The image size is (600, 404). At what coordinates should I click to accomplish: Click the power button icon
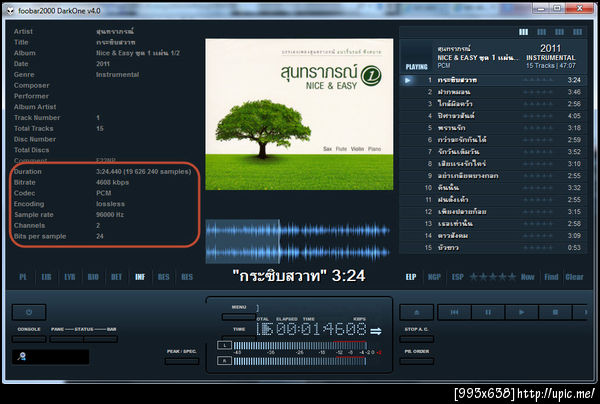[29, 312]
